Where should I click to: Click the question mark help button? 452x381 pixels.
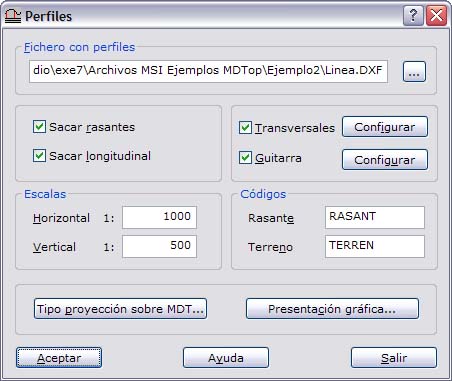[413, 15]
